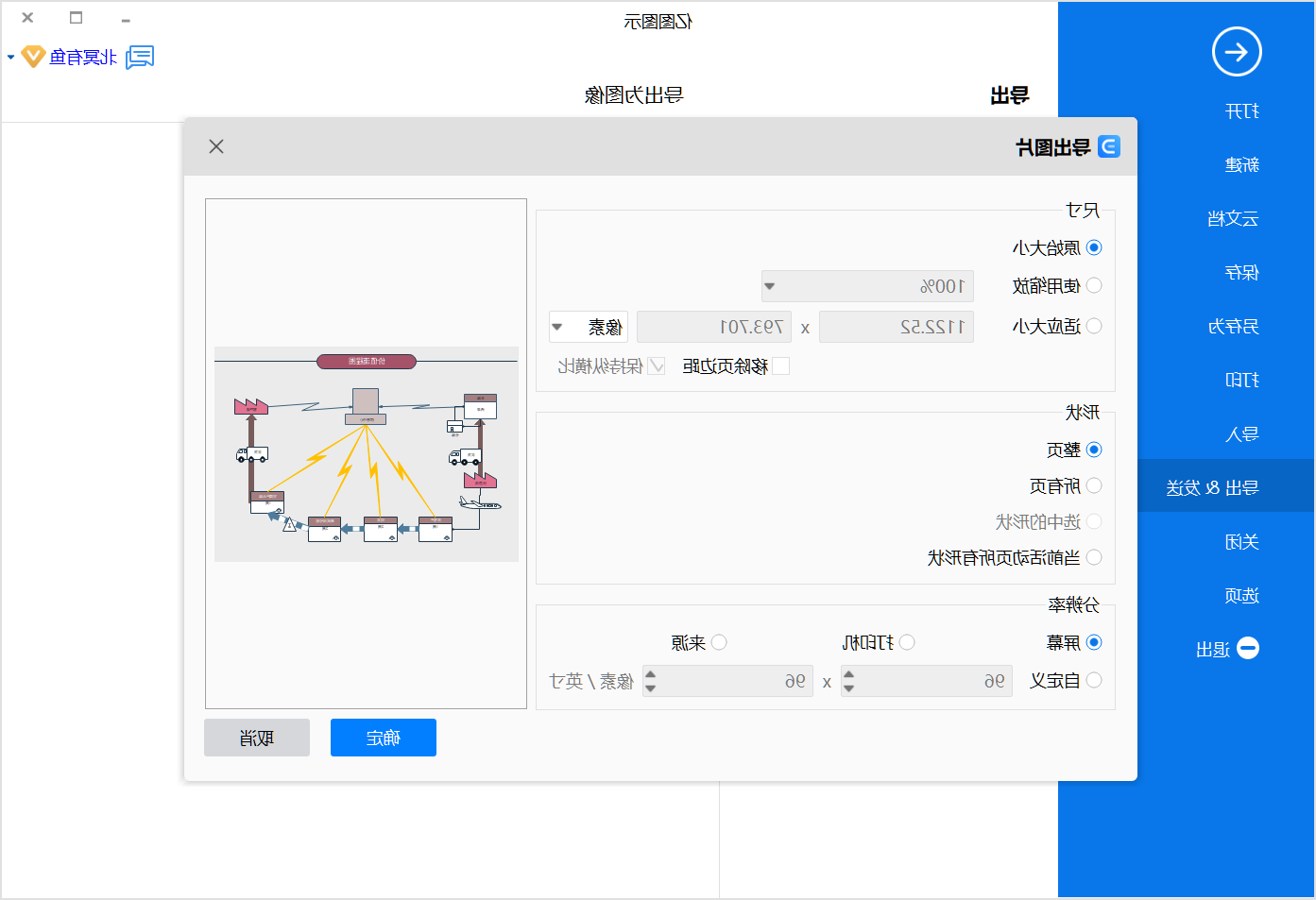Image resolution: width=1316 pixels, height=900 pixels.
Task: Click the width field showing 1122.52
Action: click(897, 327)
